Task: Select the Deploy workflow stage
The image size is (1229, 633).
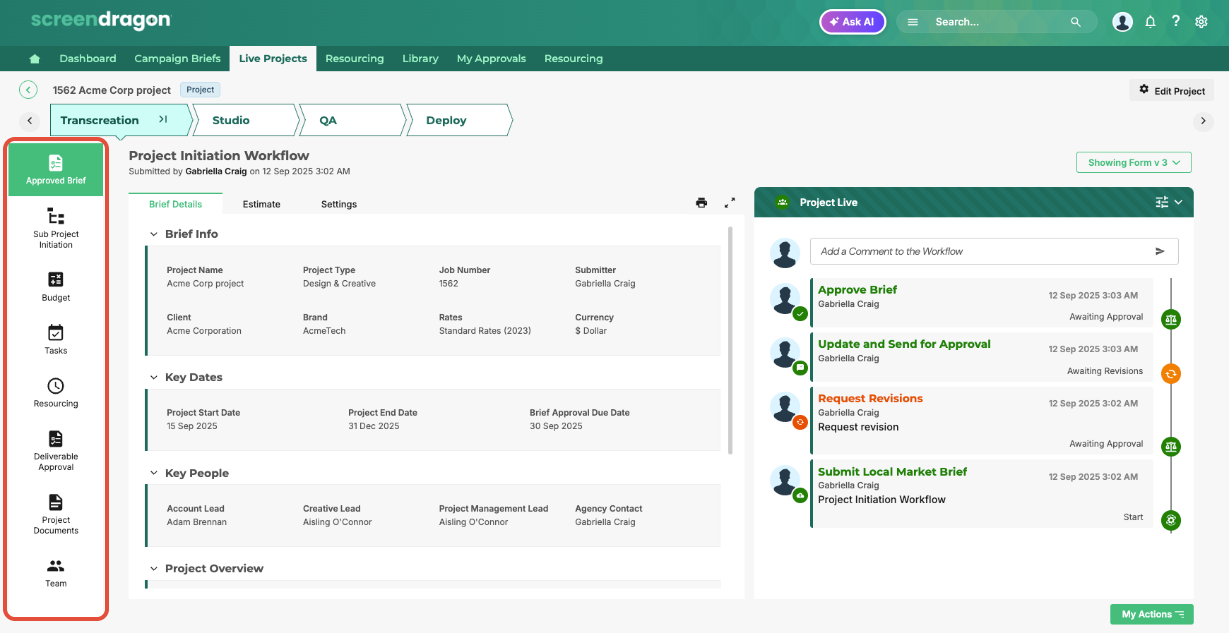Action: click(x=459, y=120)
